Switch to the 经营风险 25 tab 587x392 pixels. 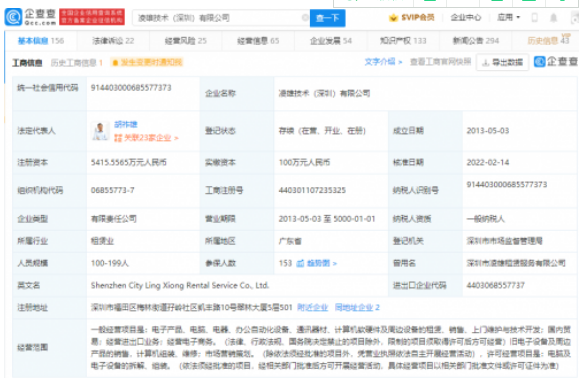tap(186, 41)
